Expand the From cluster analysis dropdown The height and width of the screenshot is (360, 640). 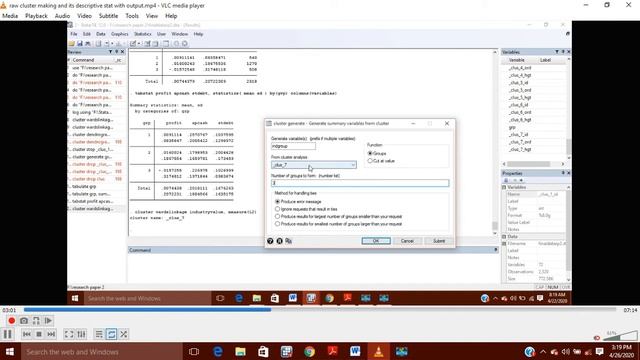click(x=353, y=165)
